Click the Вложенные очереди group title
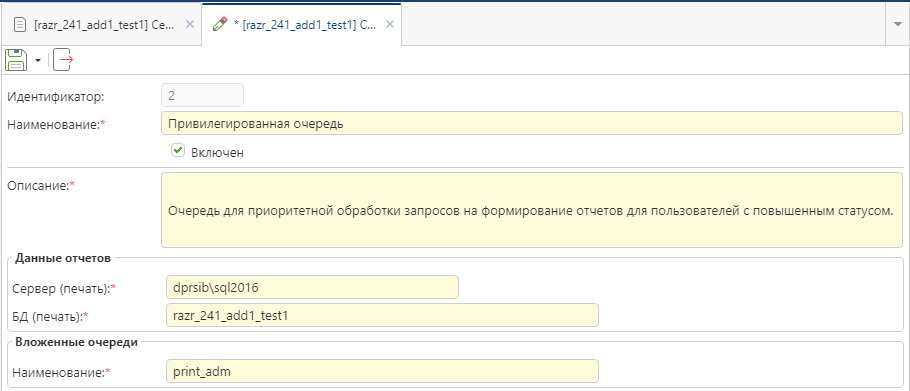The image size is (910, 391). coord(77,342)
